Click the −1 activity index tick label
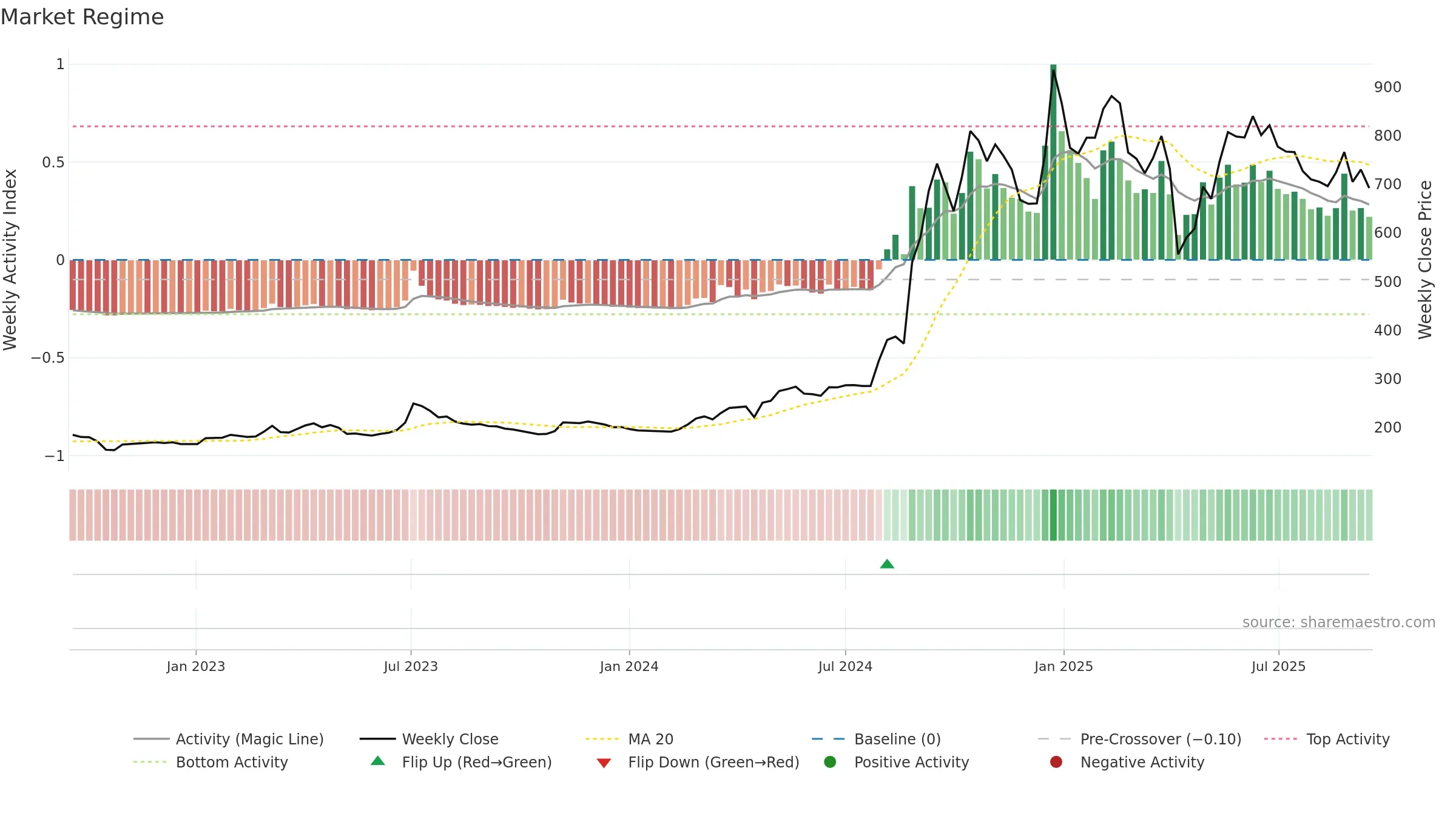This screenshot has height=819, width=1456. 55,456
